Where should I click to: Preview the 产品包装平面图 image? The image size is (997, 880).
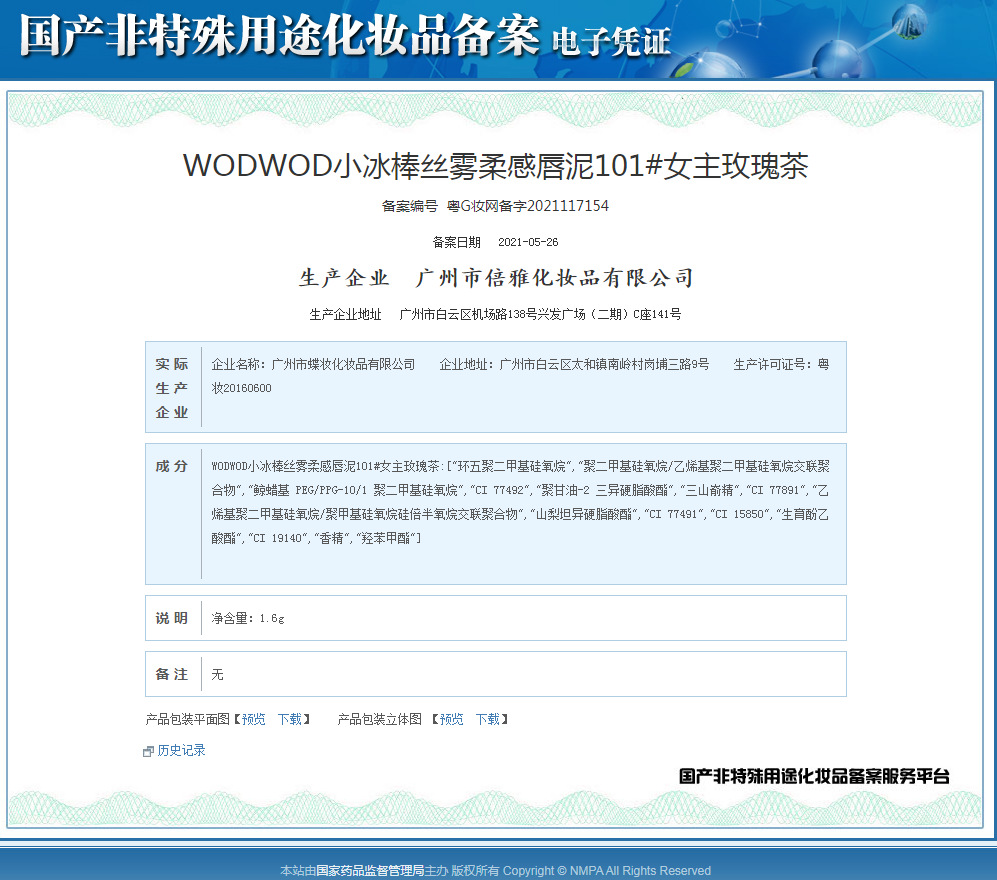click(253, 719)
